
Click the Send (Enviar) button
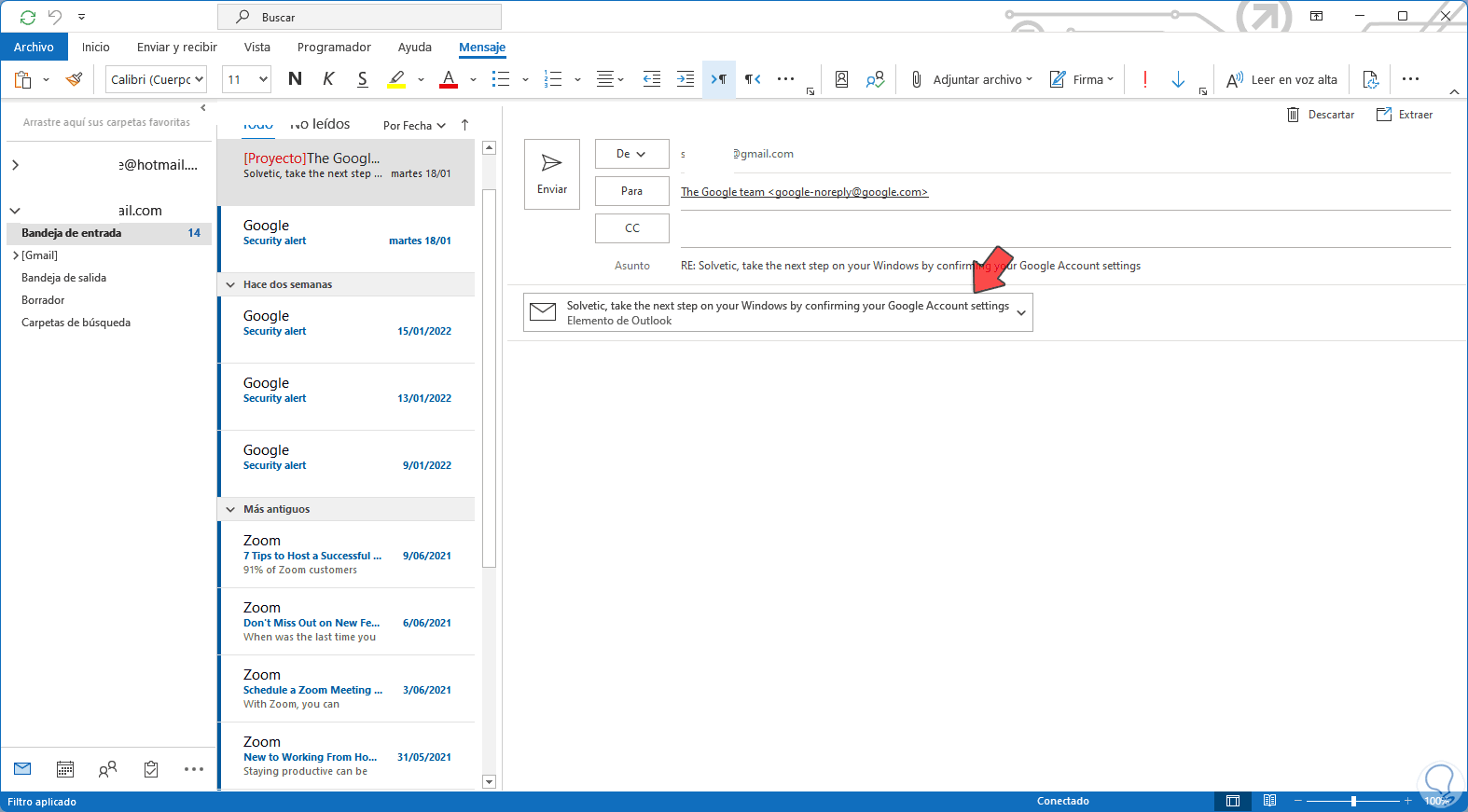[551, 173]
